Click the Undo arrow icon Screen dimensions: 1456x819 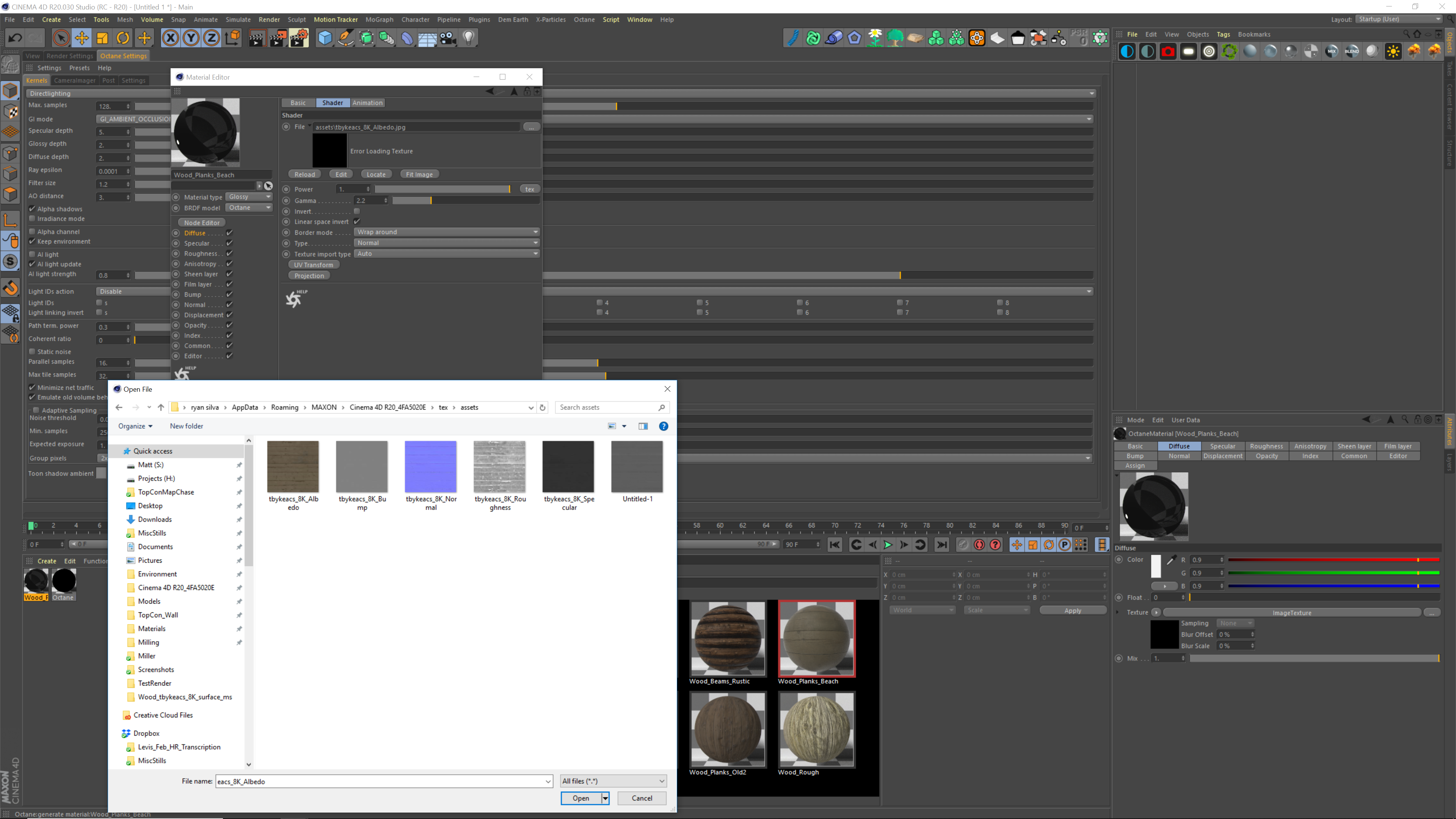click(15, 38)
